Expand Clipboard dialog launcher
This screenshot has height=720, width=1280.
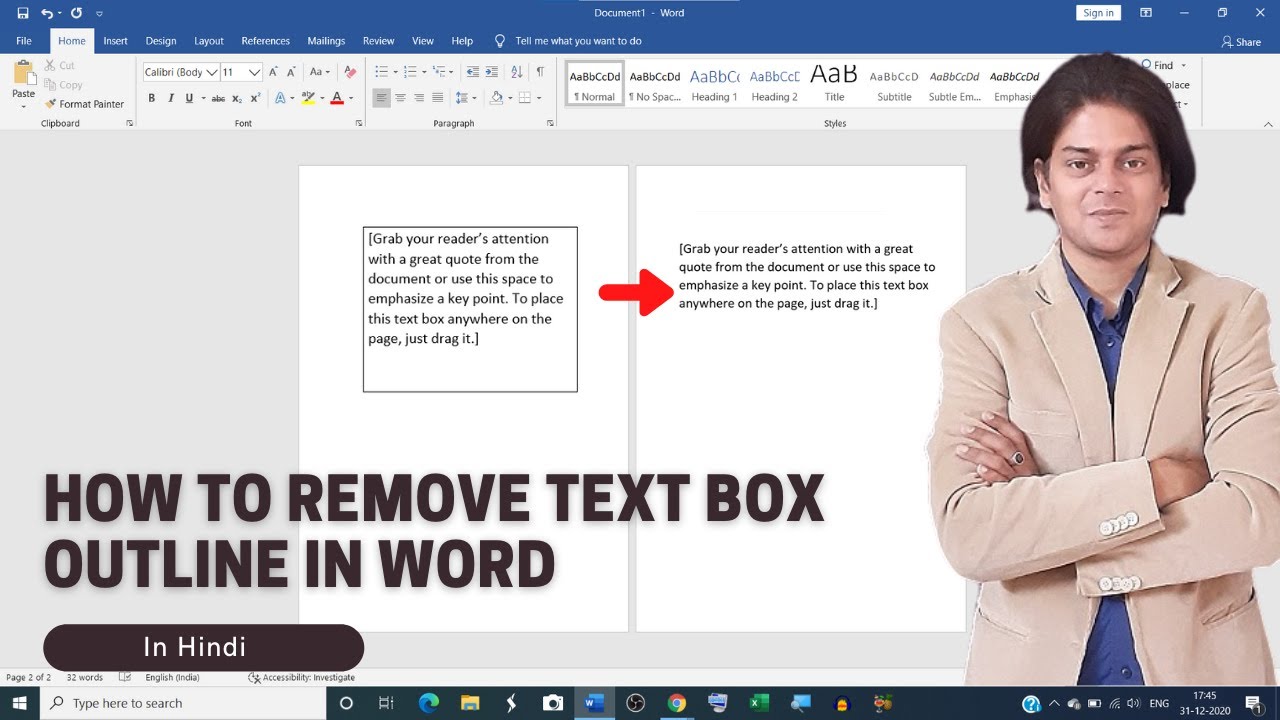point(129,123)
